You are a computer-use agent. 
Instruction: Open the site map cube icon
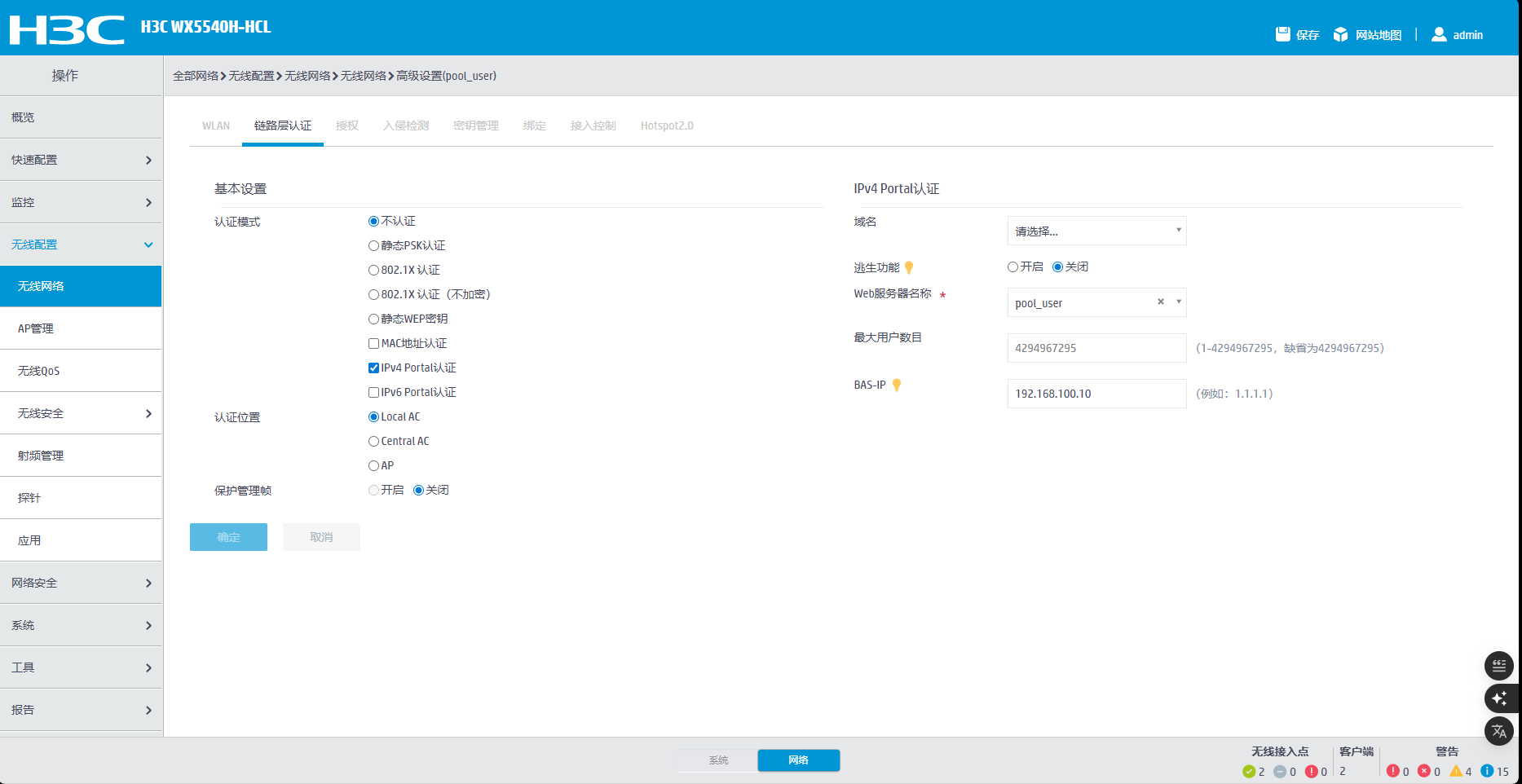[1340, 34]
